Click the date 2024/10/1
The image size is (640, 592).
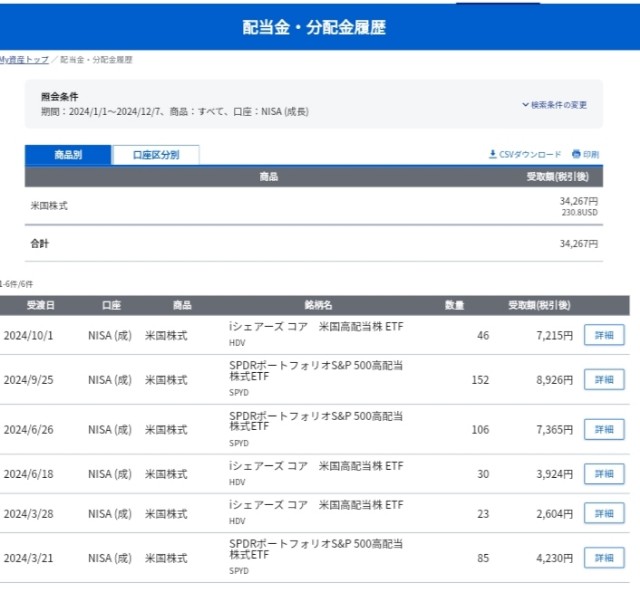click(29, 336)
